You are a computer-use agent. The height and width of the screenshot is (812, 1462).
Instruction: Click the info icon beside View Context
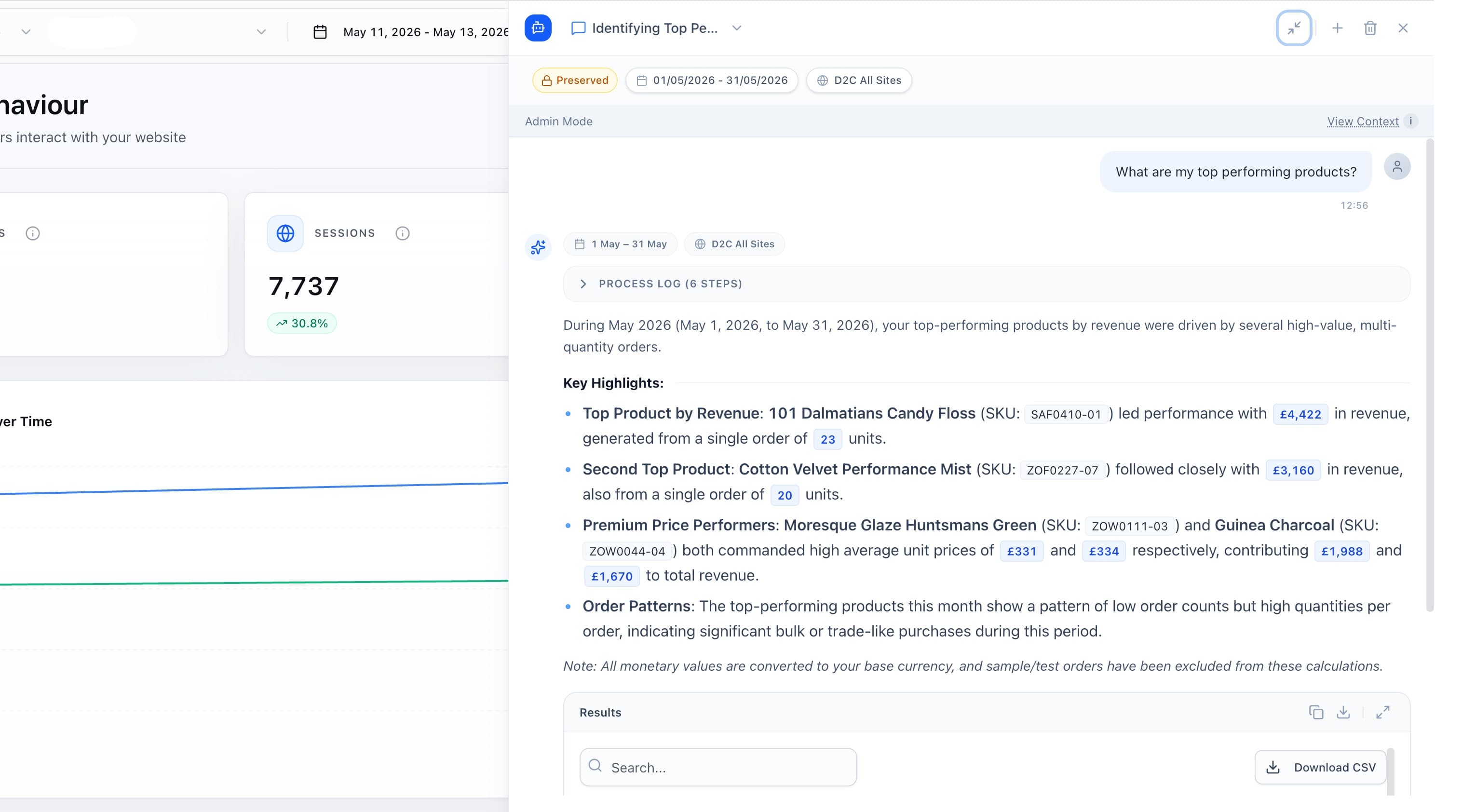coord(1410,121)
